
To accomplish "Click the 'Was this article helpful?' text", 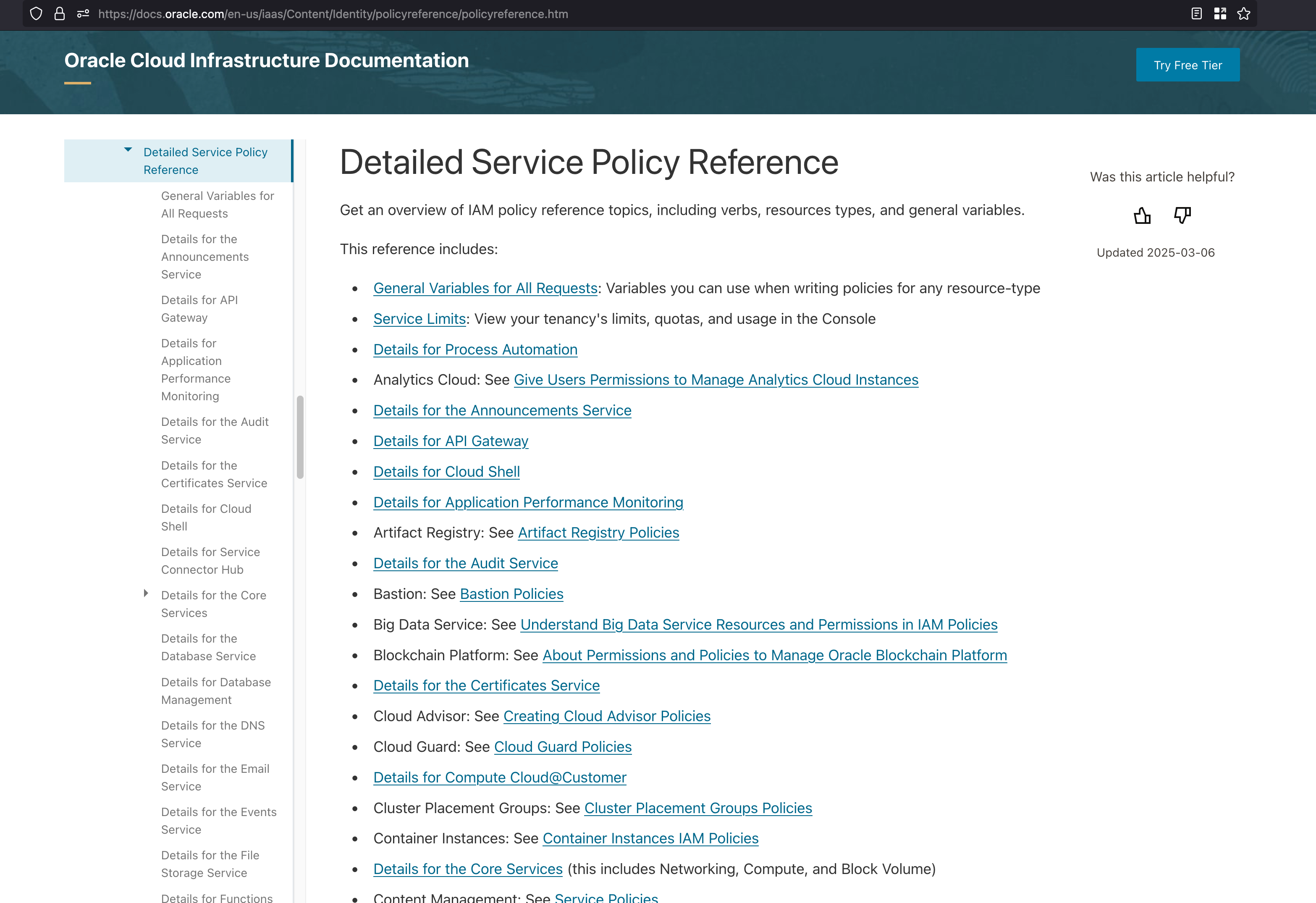I will point(1162,177).
